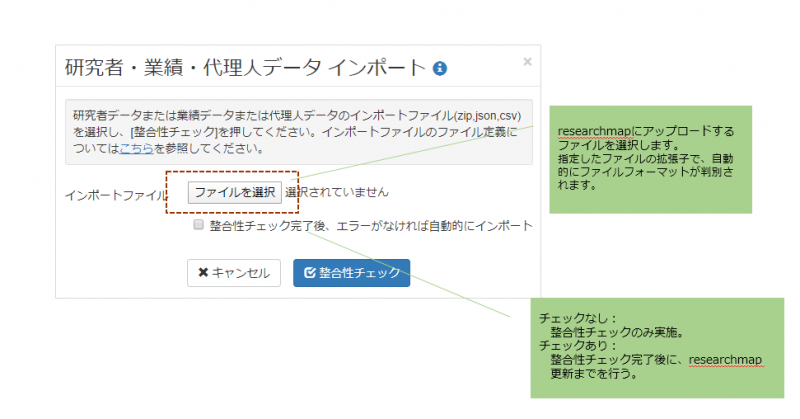Click the gray instruction box about import files
Viewport: 800px width, 419px height.
click(x=298, y=132)
